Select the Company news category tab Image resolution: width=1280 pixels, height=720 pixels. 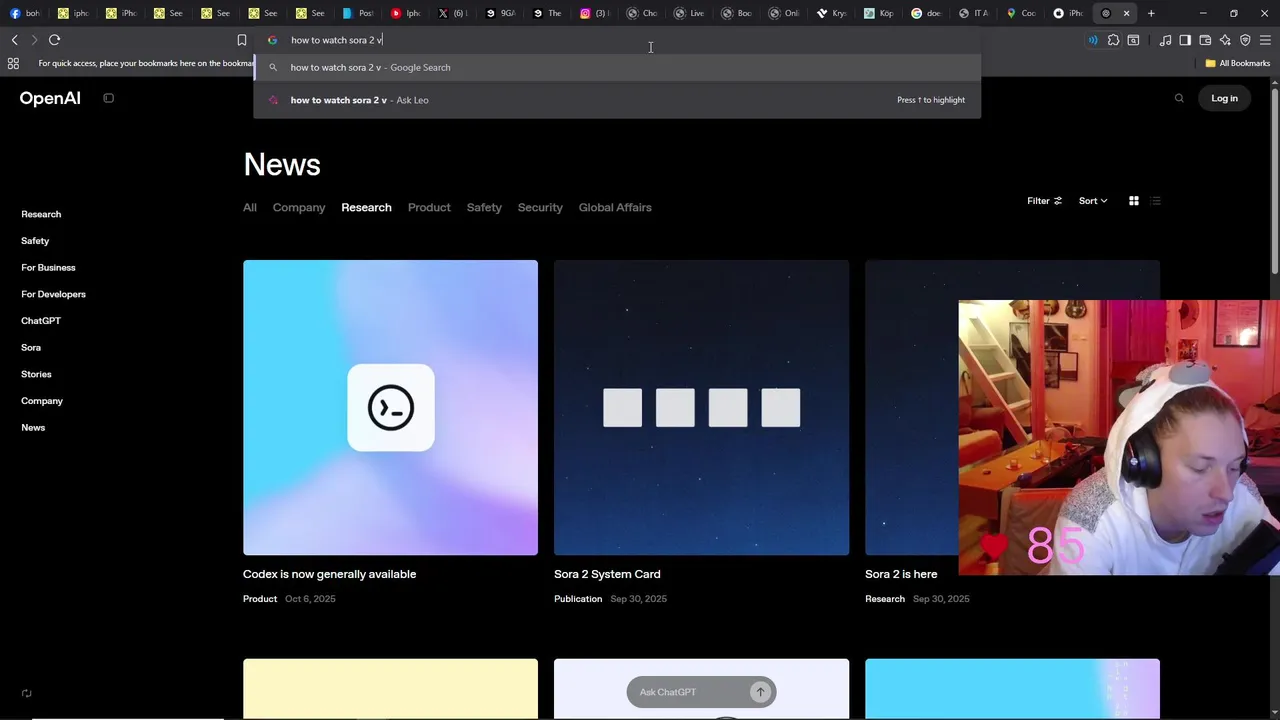pyautogui.click(x=299, y=207)
